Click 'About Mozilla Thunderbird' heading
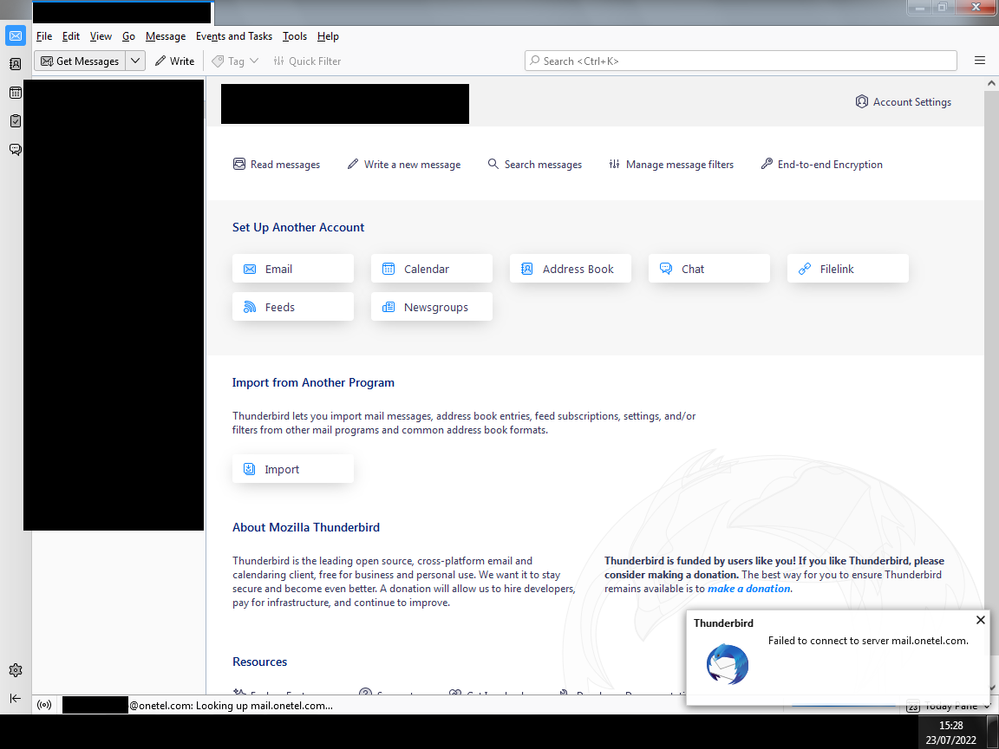 point(306,527)
